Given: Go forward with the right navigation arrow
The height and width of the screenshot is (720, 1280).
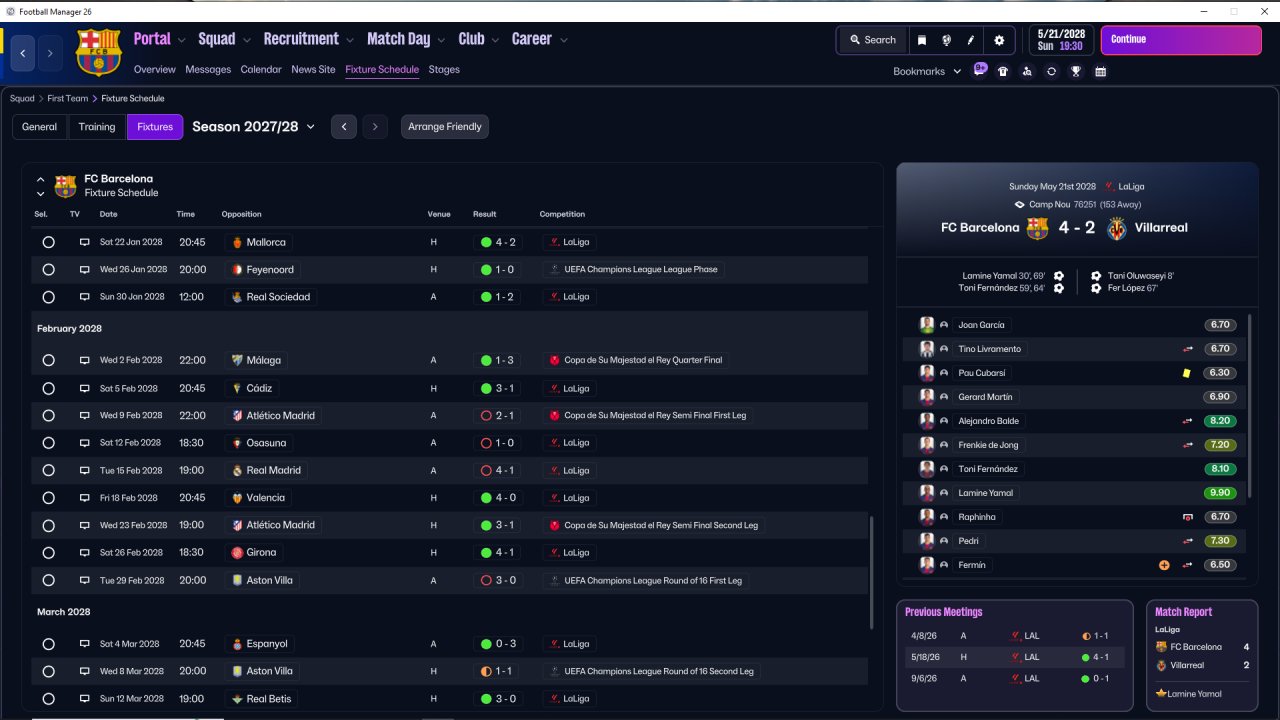Looking at the screenshot, I should point(51,53).
